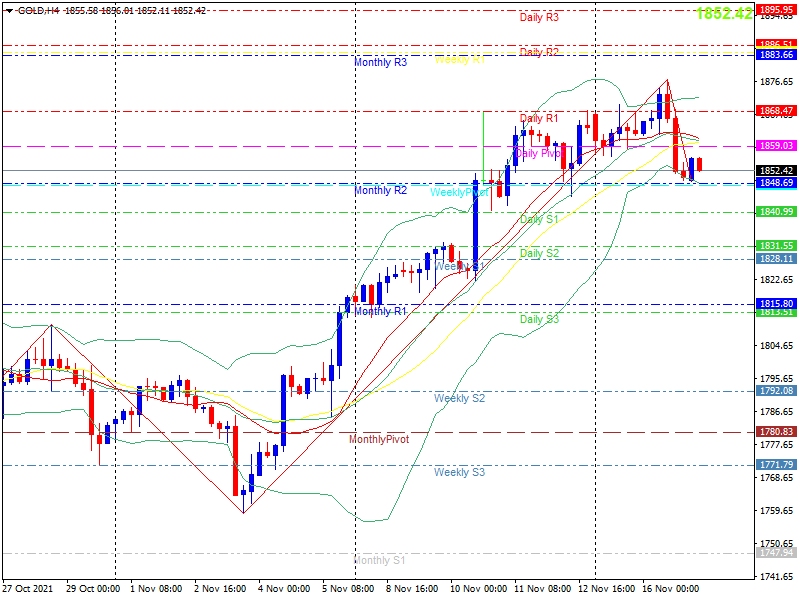Select the 1828.11 Weekly S1 price tag
Image resolution: width=800 pixels, height=600 pixels.
tap(776, 259)
